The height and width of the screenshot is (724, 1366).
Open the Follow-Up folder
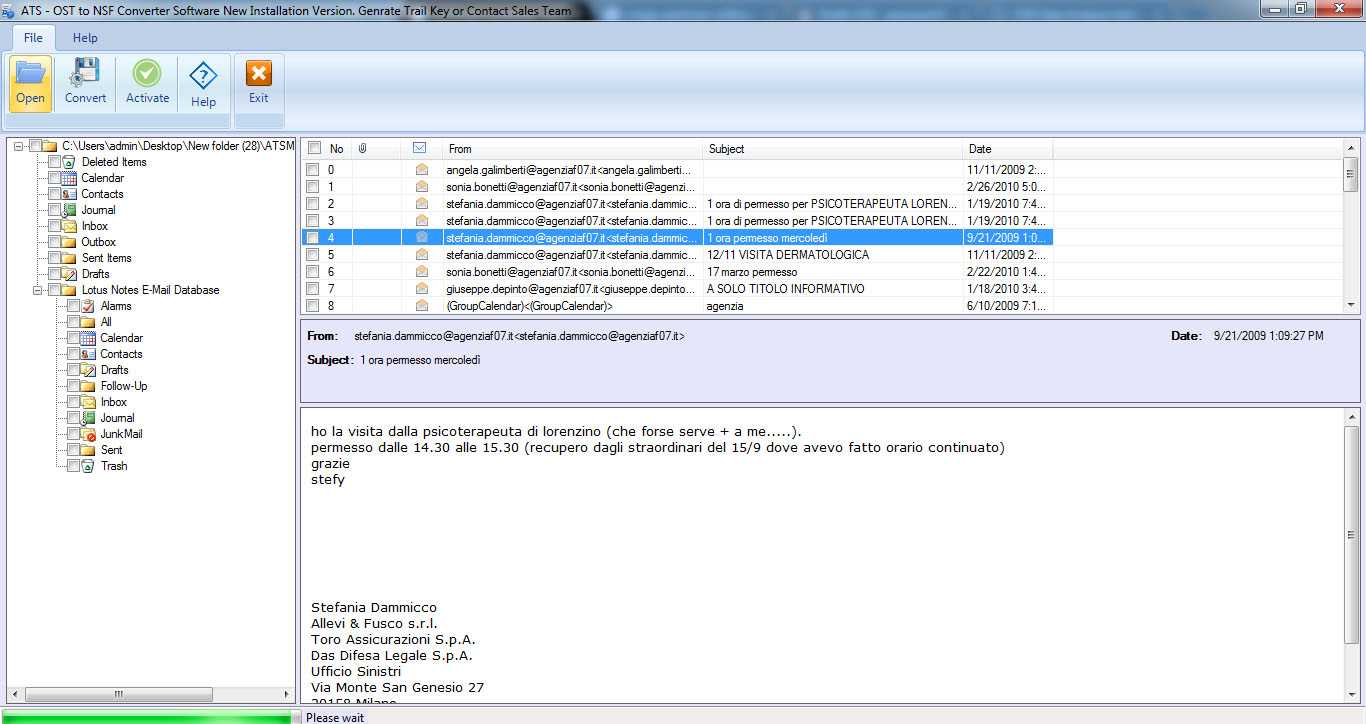click(123, 385)
